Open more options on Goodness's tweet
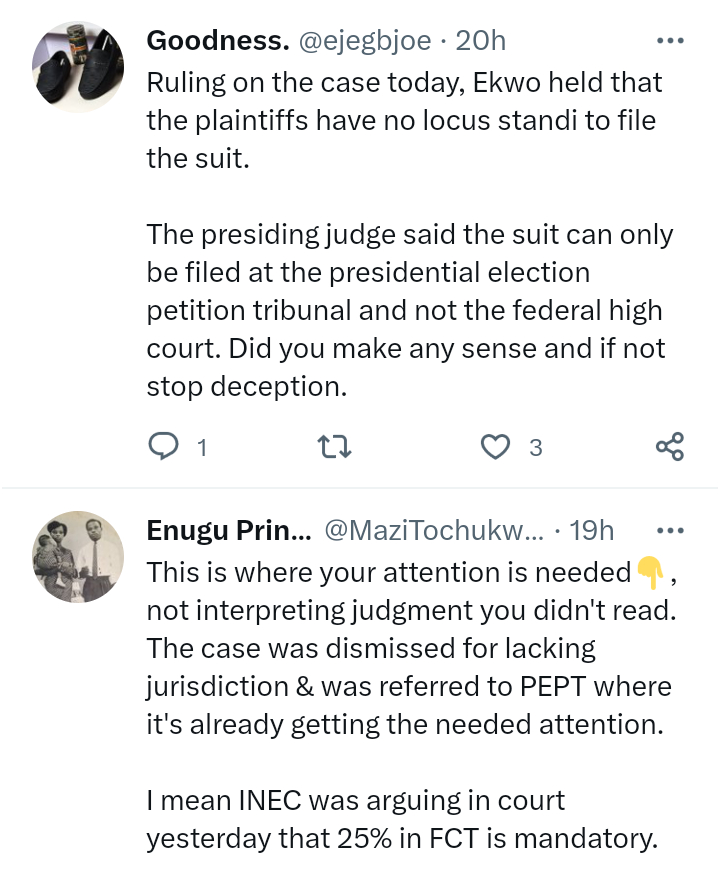The height and width of the screenshot is (878, 720). 669,41
